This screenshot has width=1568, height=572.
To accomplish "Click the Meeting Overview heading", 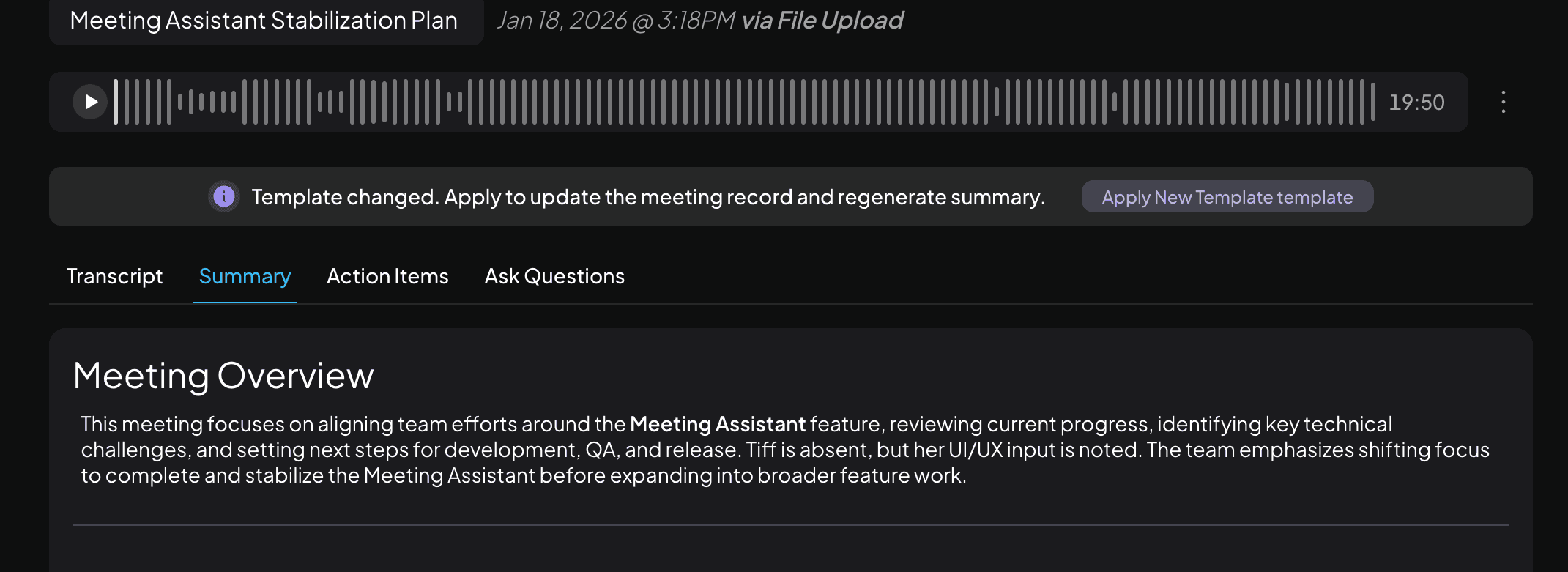I will point(223,376).
